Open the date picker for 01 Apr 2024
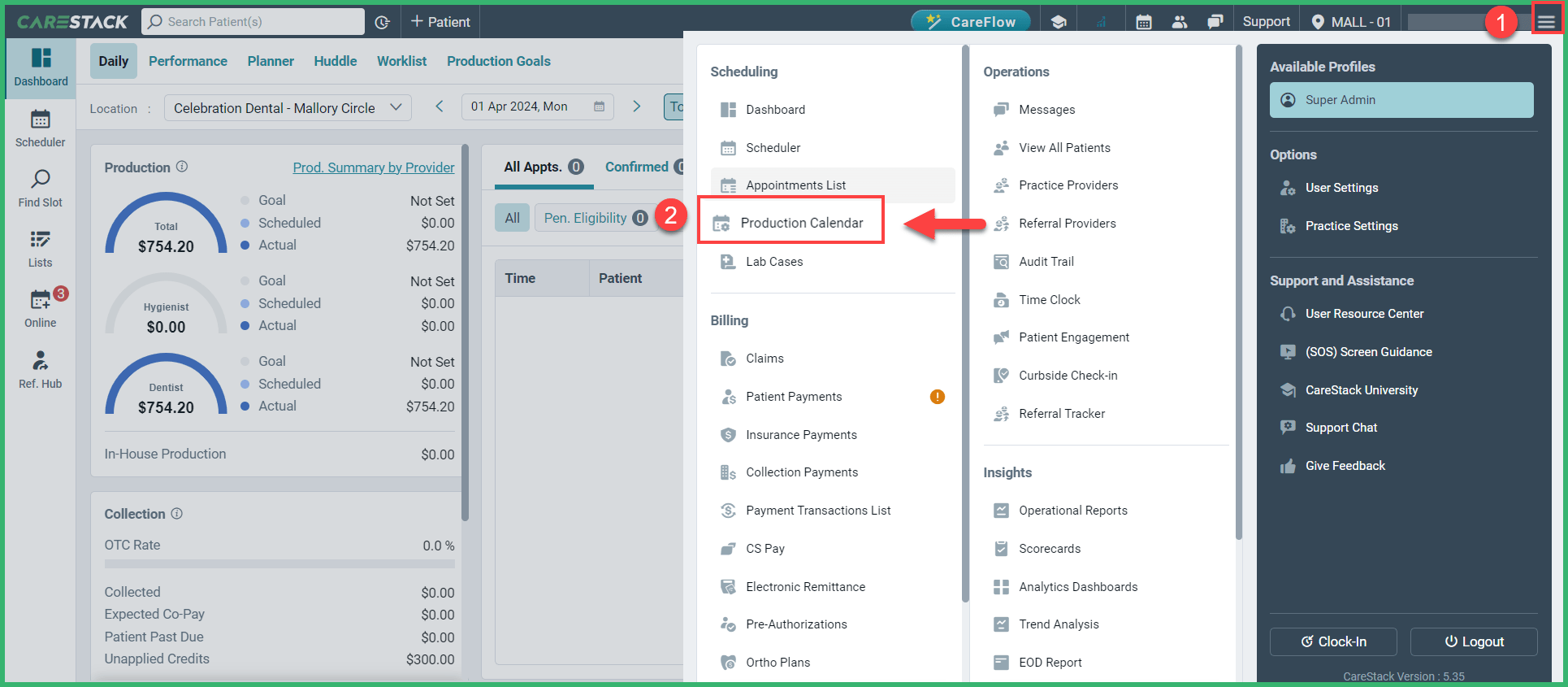The width and height of the screenshot is (1568, 687). [538, 107]
